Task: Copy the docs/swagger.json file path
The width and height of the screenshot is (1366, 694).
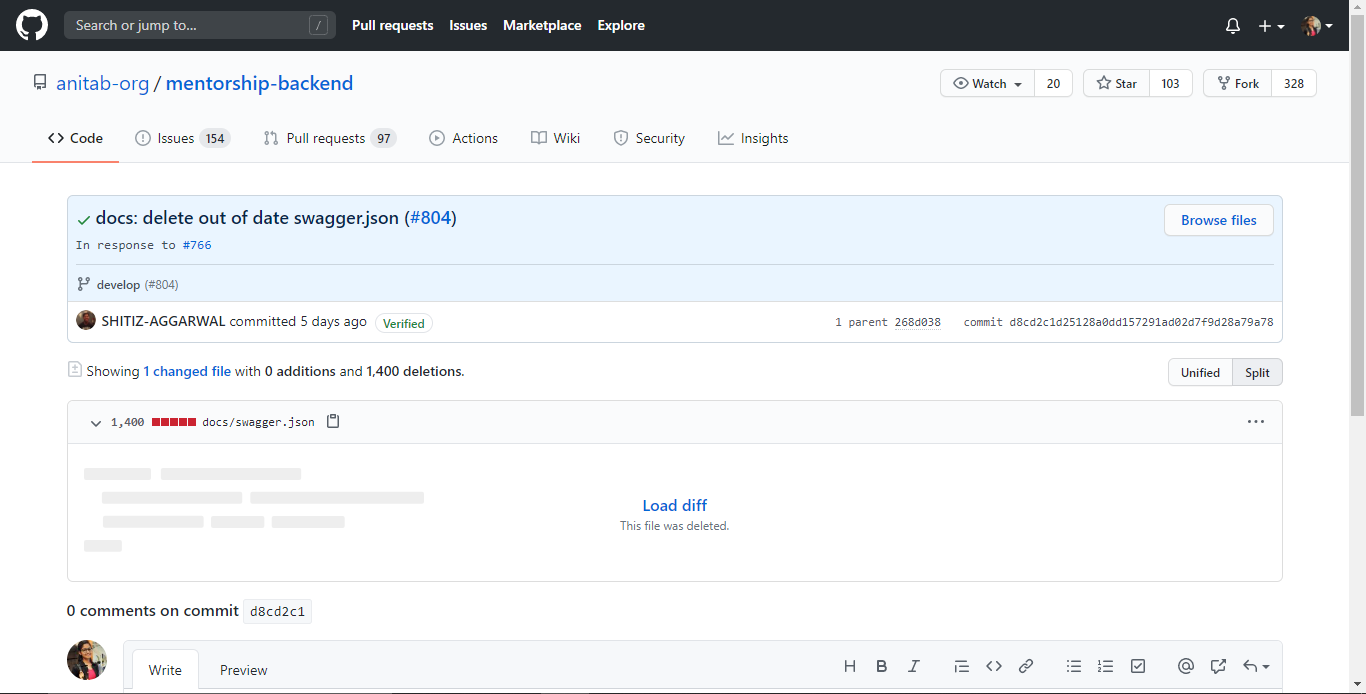Action: click(x=333, y=421)
